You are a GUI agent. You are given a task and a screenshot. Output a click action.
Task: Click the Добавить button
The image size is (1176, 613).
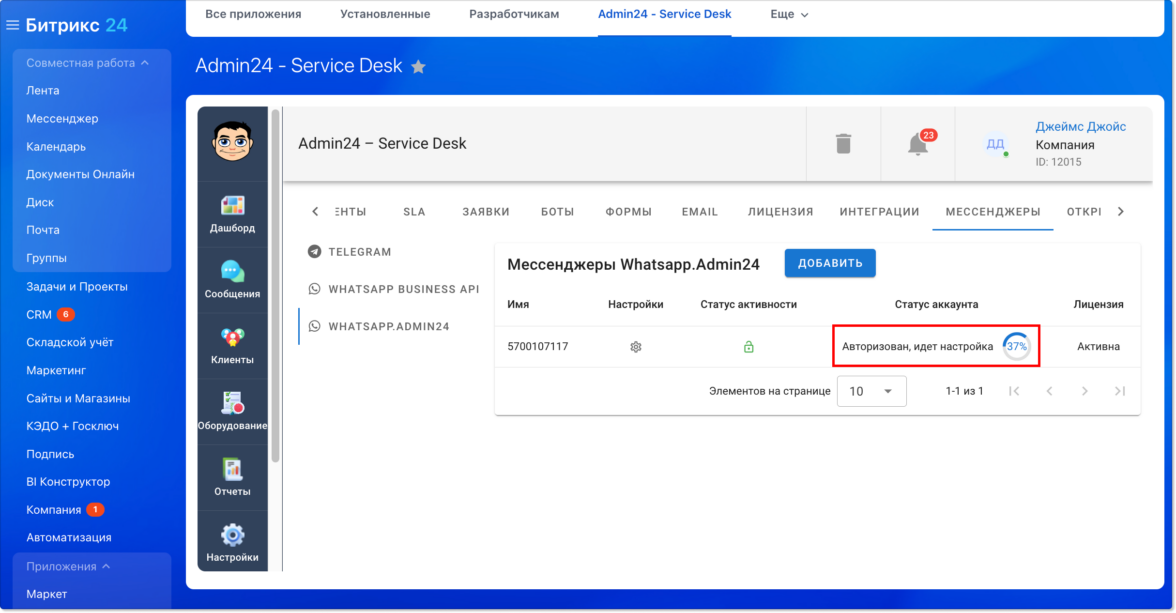tap(830, 263)
